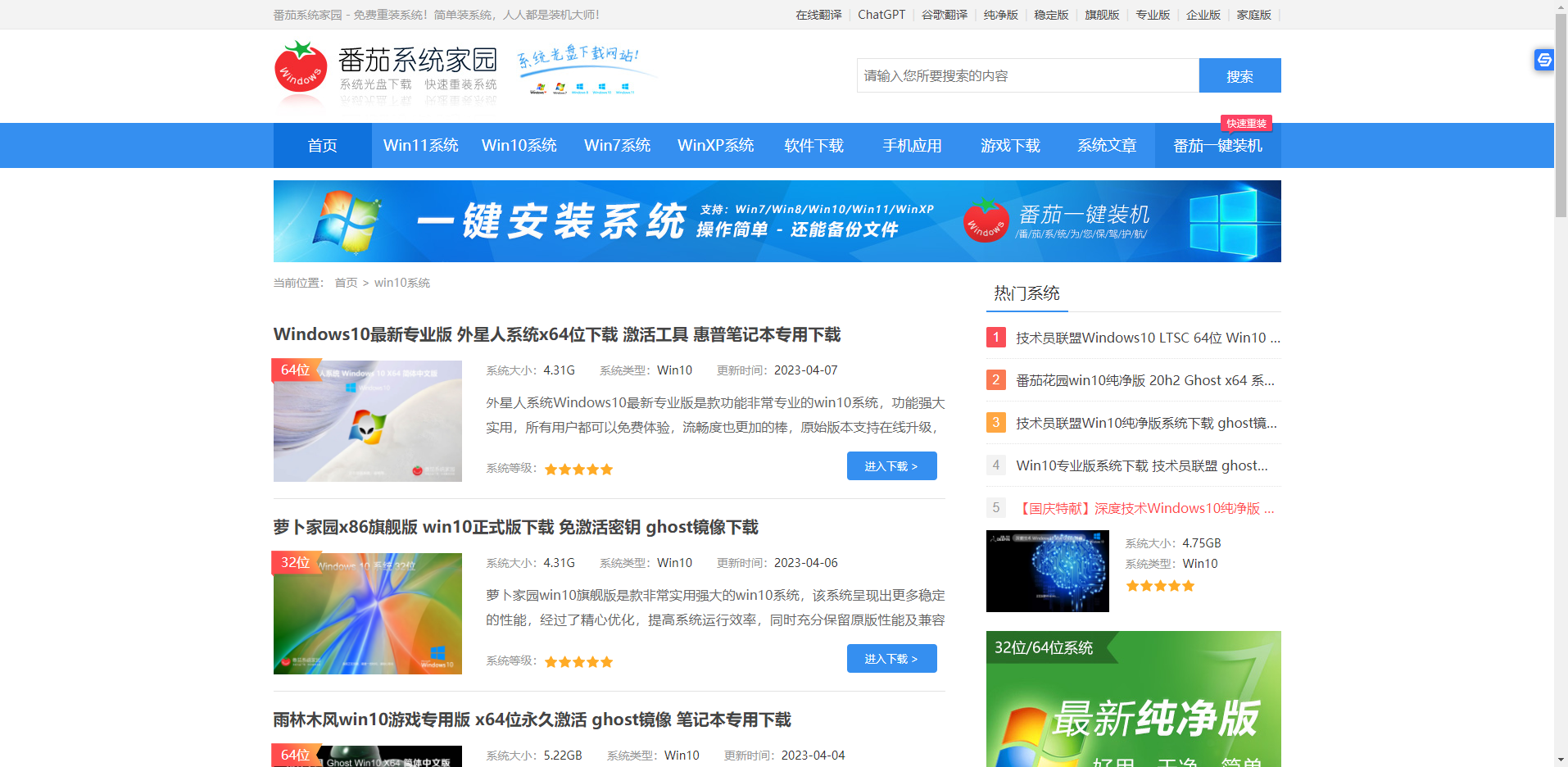Open the 软件下载 menu

pos(813,145)
